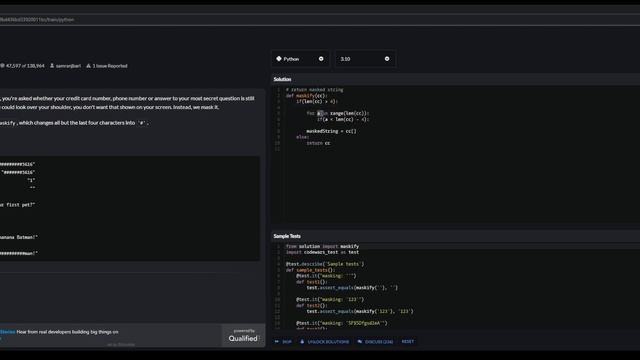Screen dimensions: 640x360
Task: Click the 'def sample_tests():' line
Action: pos(310,270)
